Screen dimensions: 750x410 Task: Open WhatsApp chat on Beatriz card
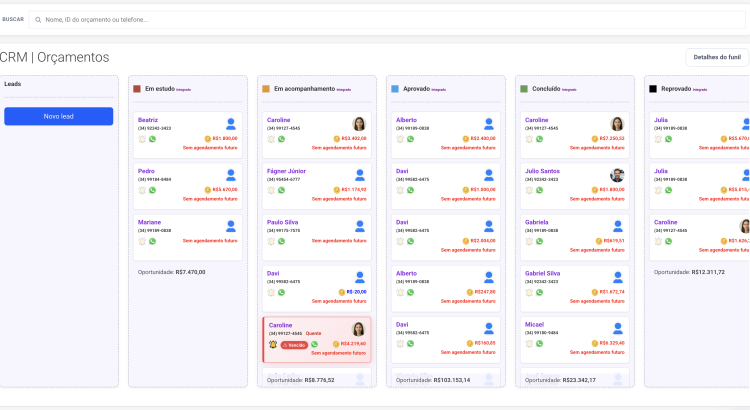[x=152, y=139]
